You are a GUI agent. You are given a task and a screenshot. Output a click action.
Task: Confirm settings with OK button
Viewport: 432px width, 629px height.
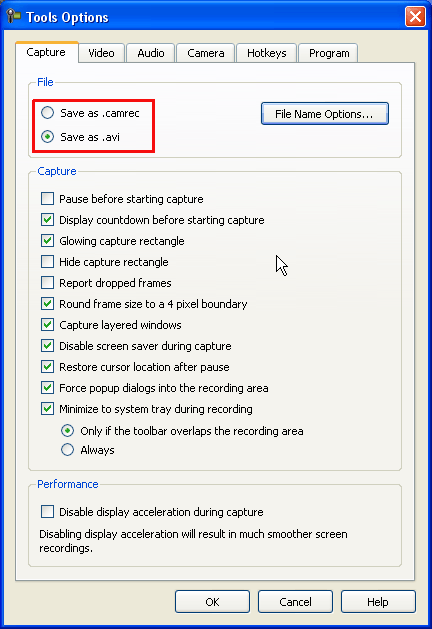tap(212, 601)
